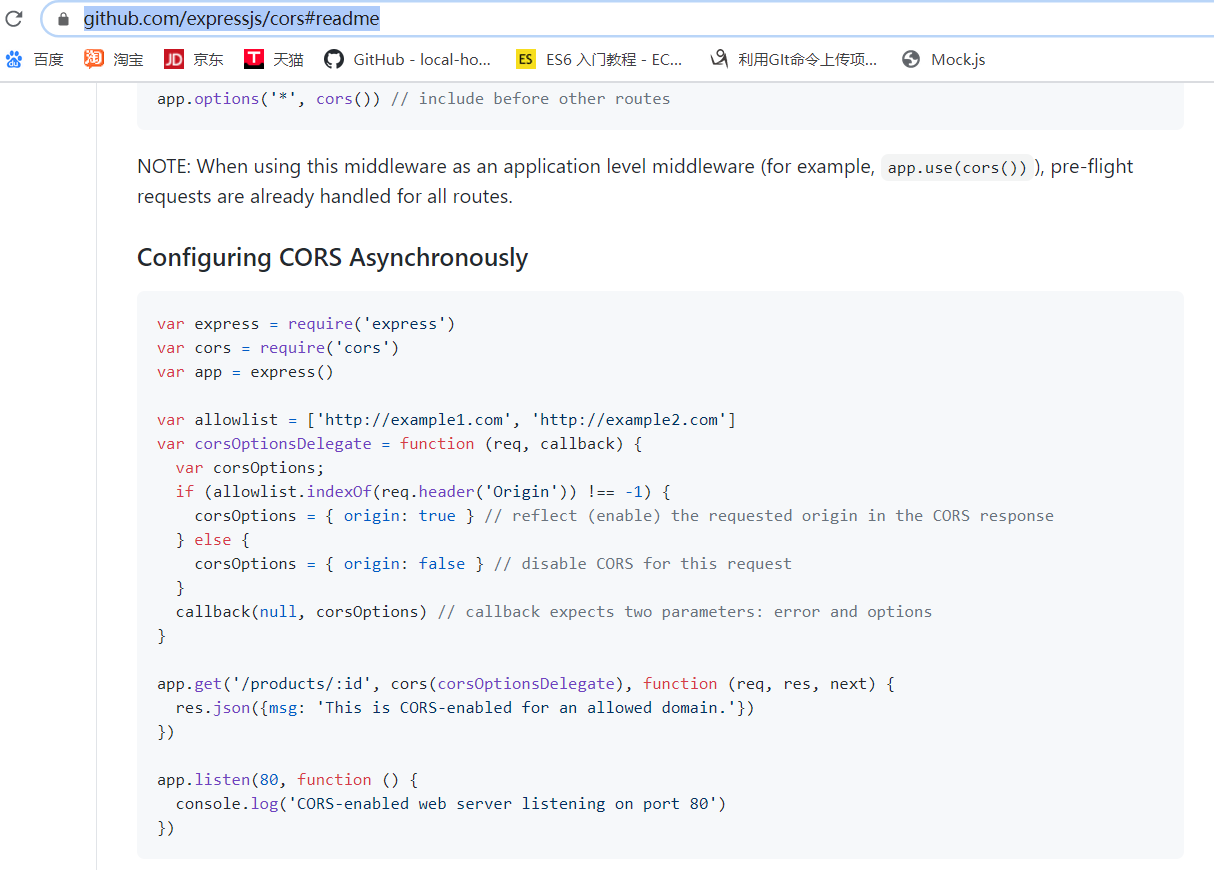Screen dimensions: 1214x870
Task: Click the lock icon in address bar
Action: pos(63,19)
